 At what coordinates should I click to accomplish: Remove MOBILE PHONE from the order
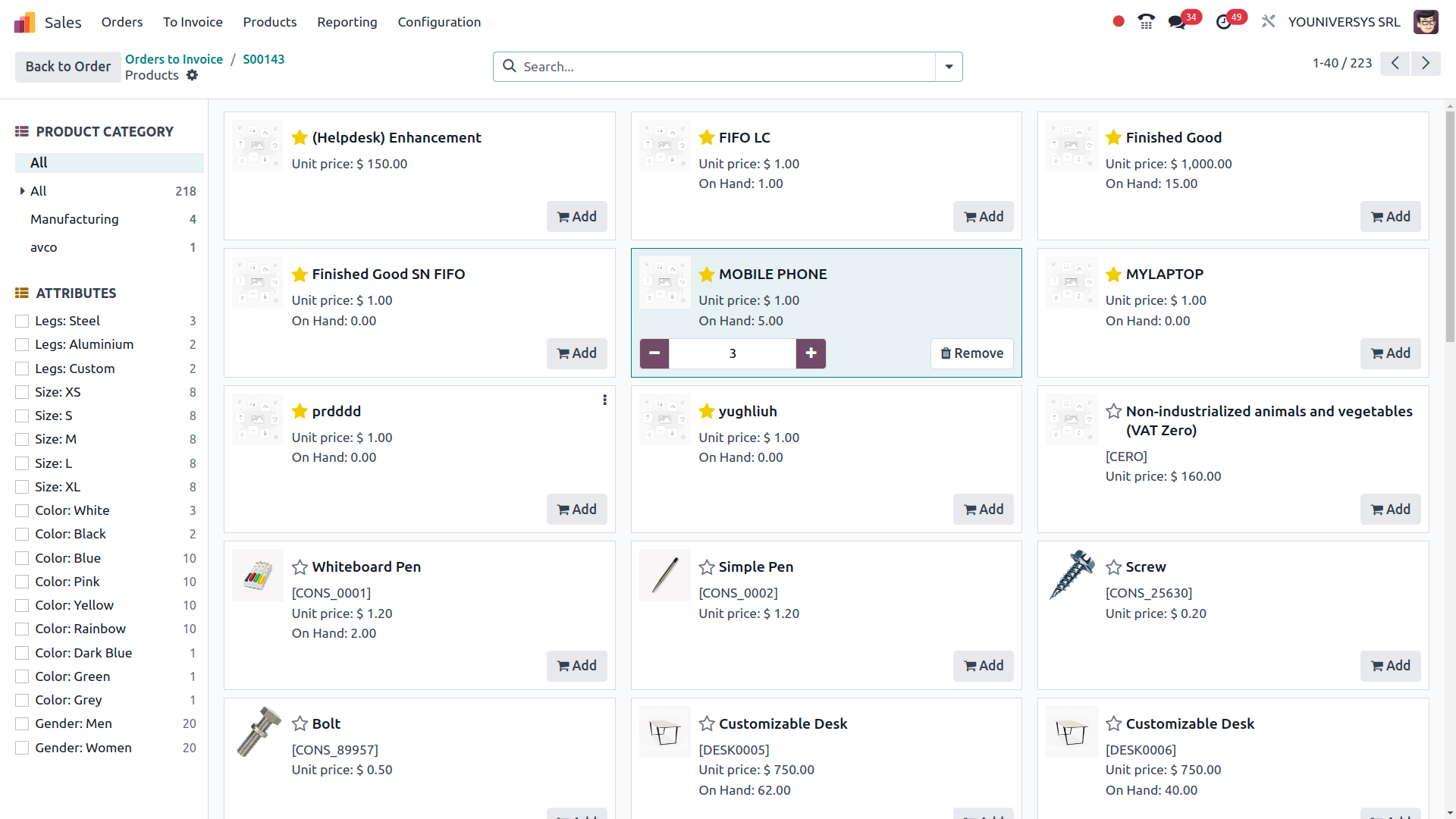(971, 353)
